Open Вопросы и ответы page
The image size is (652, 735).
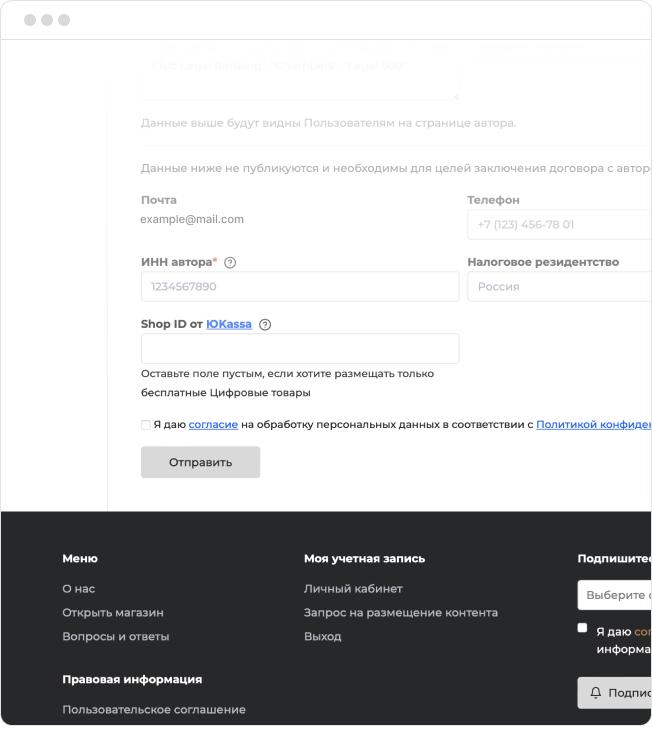(x=116, y=637)
